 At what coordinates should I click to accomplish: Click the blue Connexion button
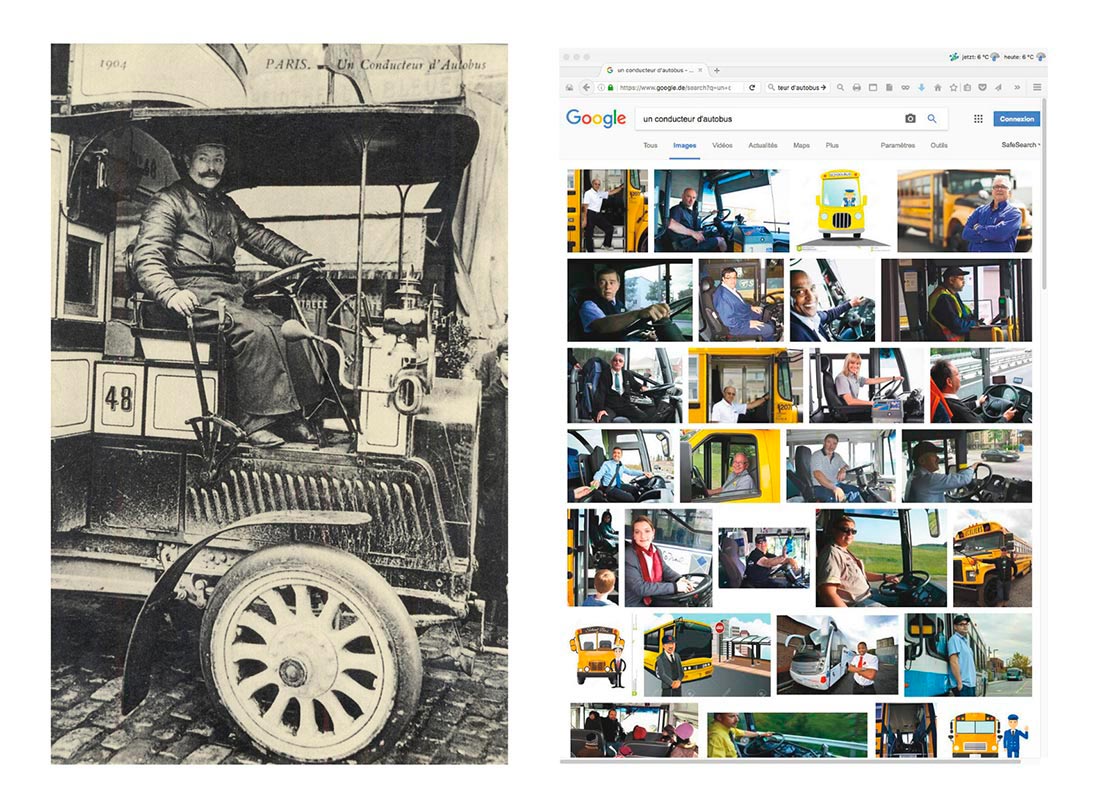(1016, 119)
